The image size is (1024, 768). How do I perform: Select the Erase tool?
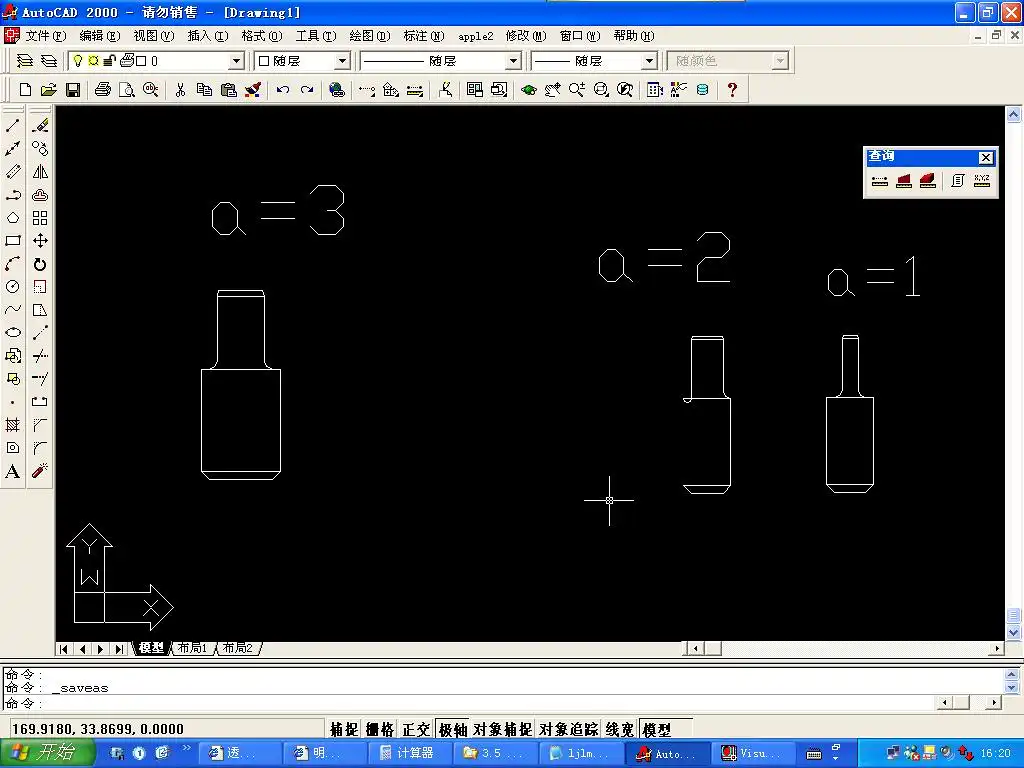click(40, 126)
